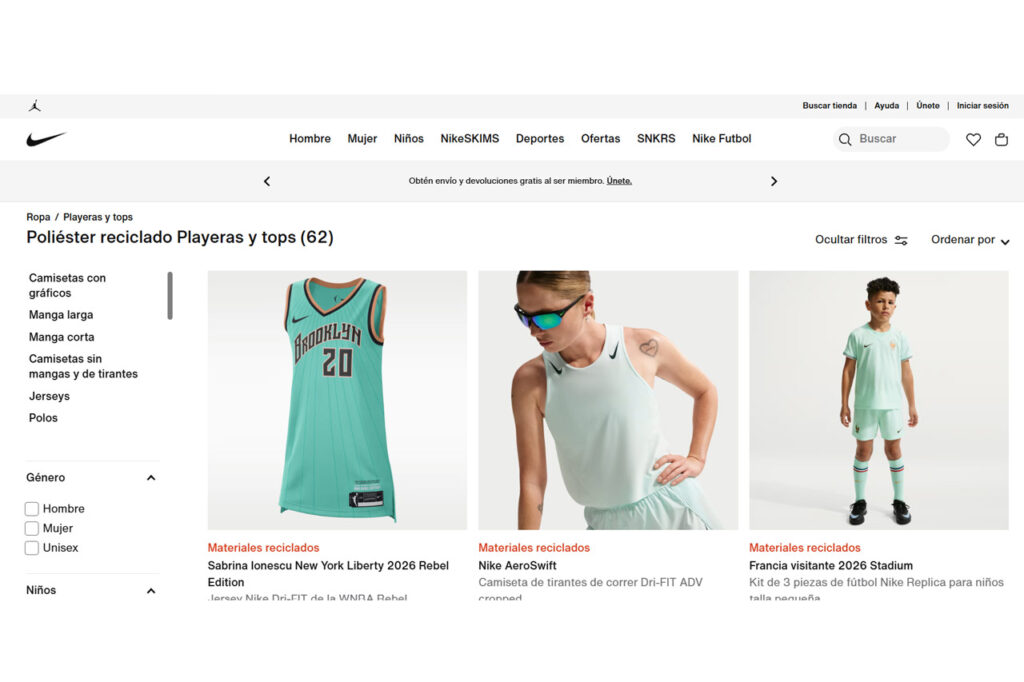Open the Brooklyn 20 jersey product image
The width and height of the screenshot is (1024, 682).
[337, 400]
